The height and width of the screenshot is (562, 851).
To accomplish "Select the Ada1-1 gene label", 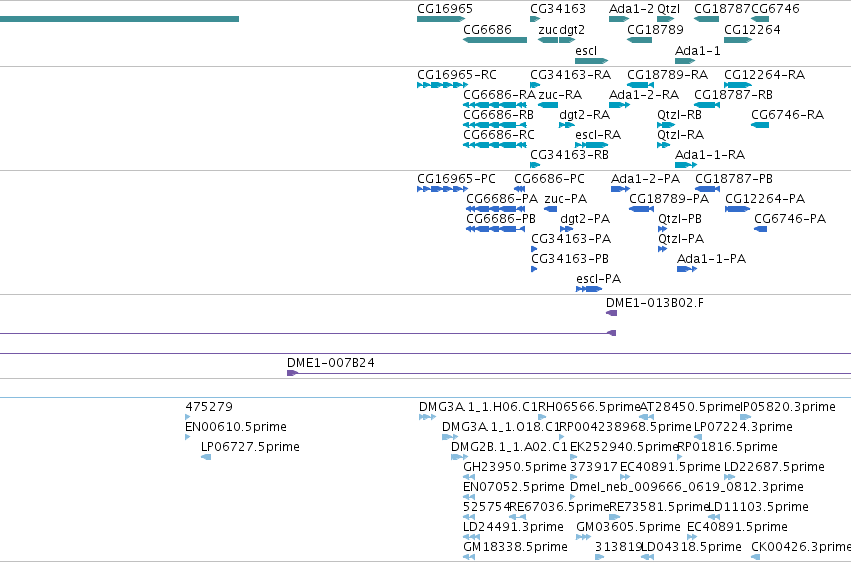I will click(697, 50).
